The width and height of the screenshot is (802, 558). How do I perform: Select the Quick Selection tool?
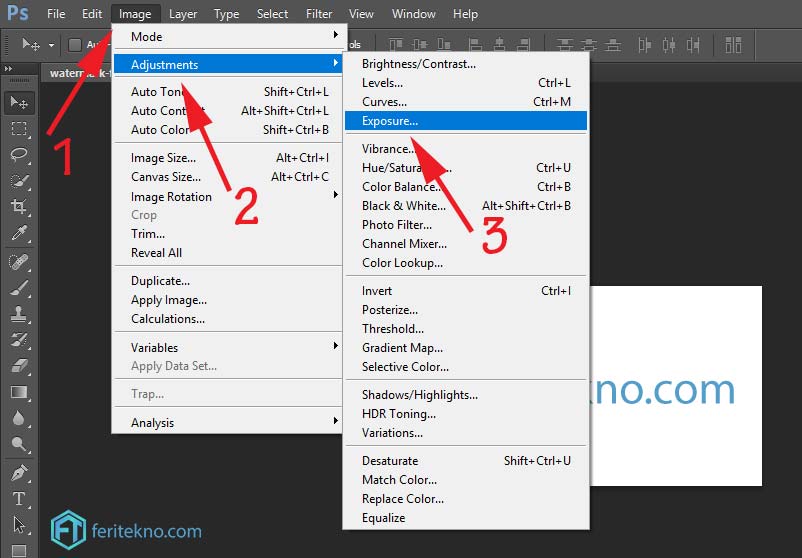(19, 181)
